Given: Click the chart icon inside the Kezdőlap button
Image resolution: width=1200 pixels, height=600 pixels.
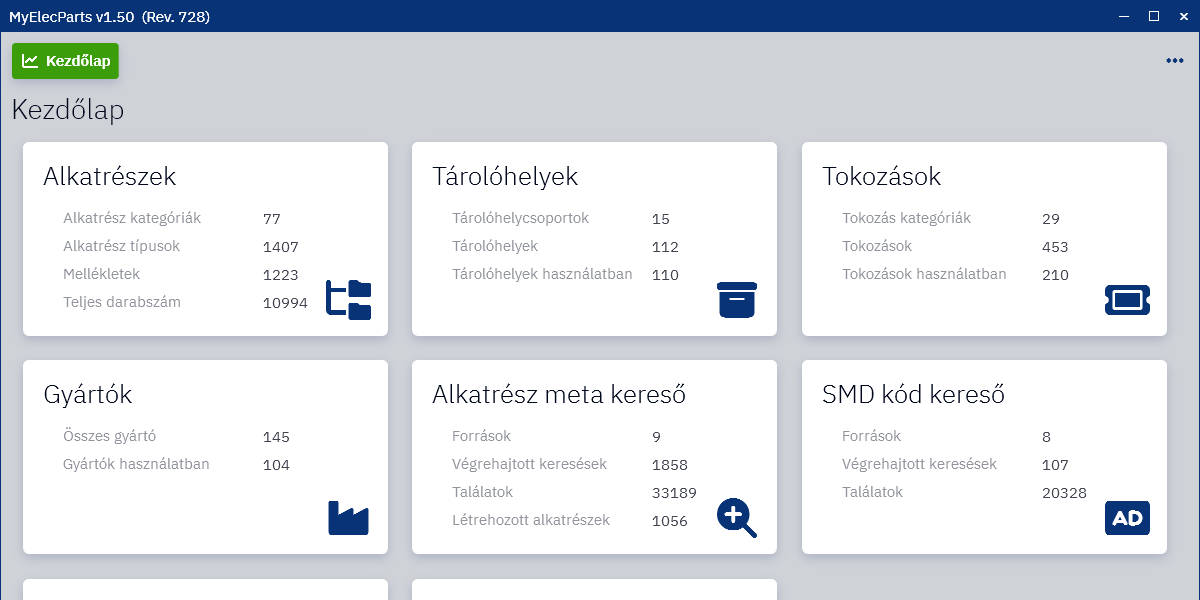Looking at the screenshot, I should [31, 61].
